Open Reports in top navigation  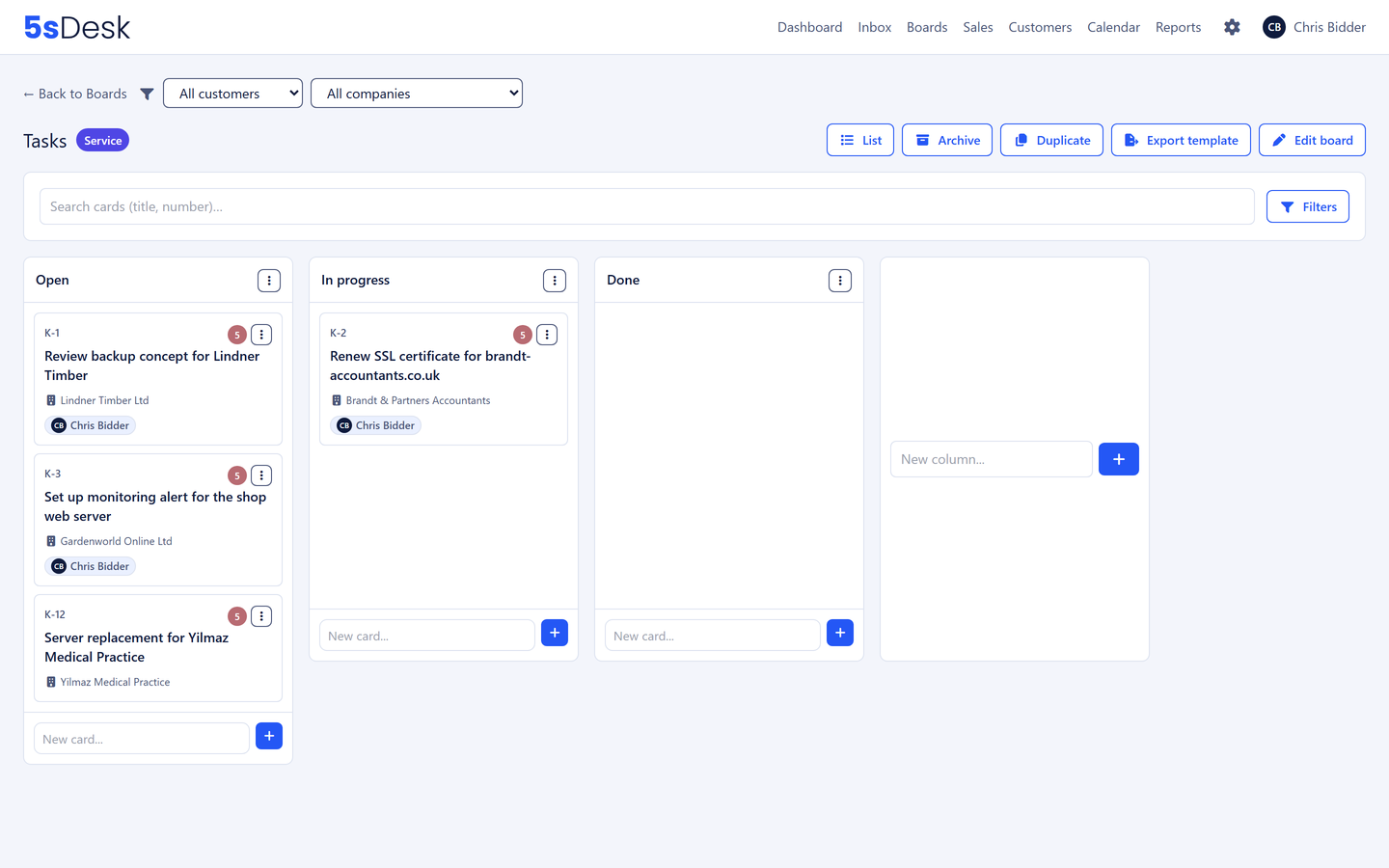click(x=1178, y=27)
